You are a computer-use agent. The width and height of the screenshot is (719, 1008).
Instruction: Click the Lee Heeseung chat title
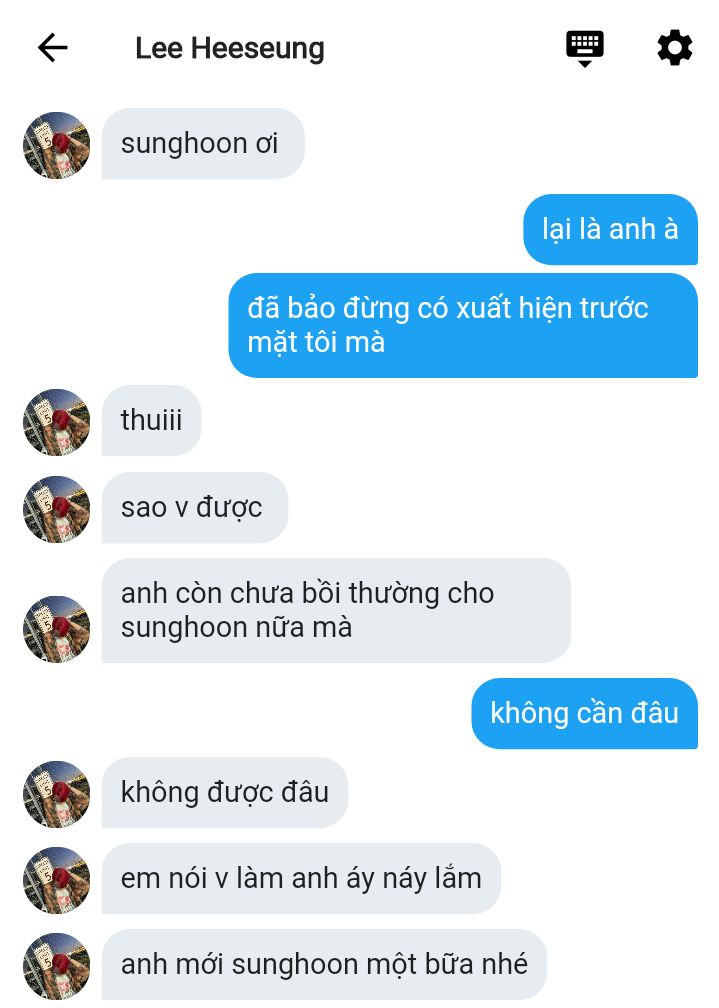pos(230,48)
